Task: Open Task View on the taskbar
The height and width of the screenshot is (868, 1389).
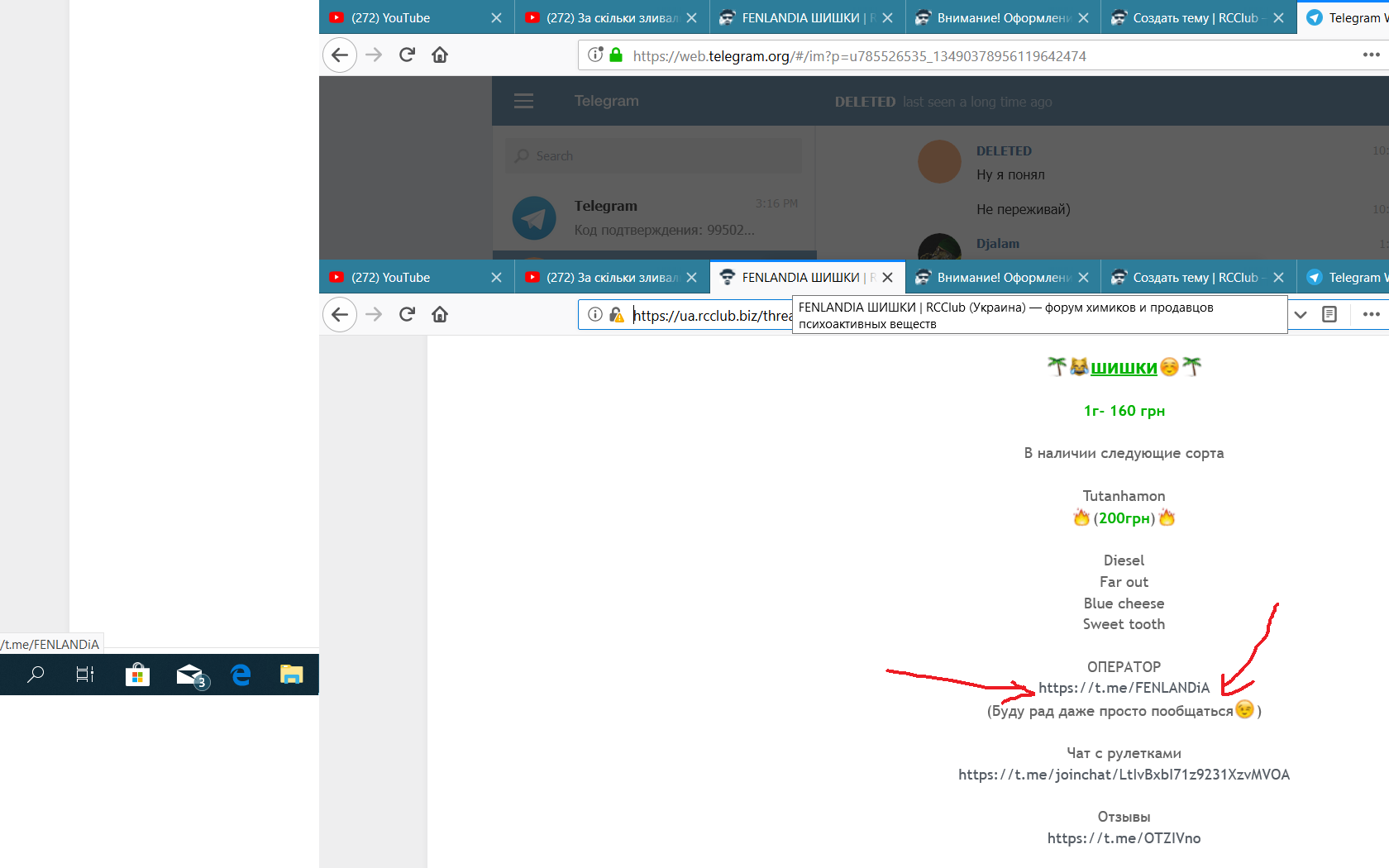Action: pos(85,675)
